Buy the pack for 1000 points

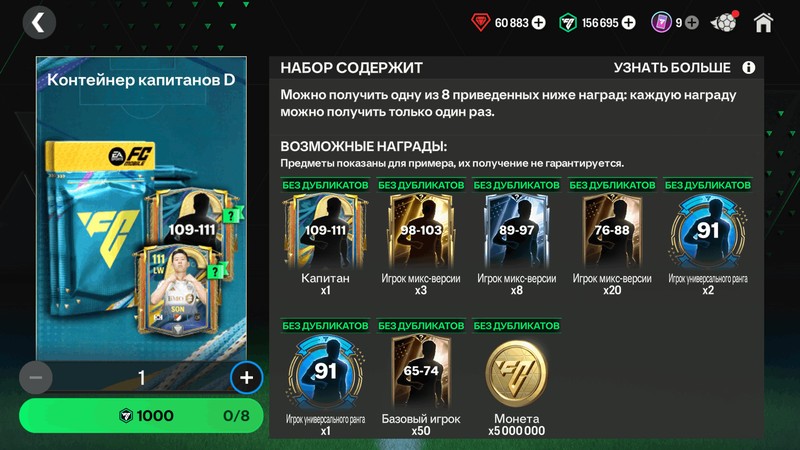141,415
